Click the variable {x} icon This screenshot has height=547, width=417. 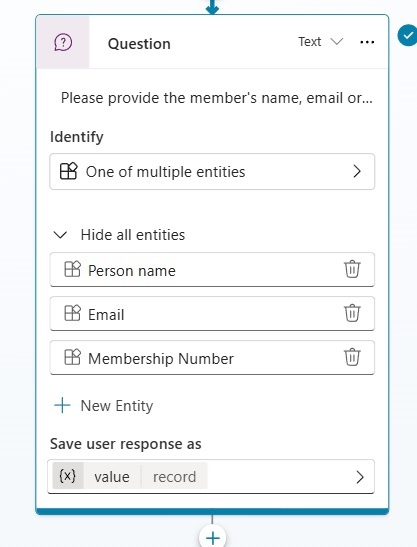68,476
